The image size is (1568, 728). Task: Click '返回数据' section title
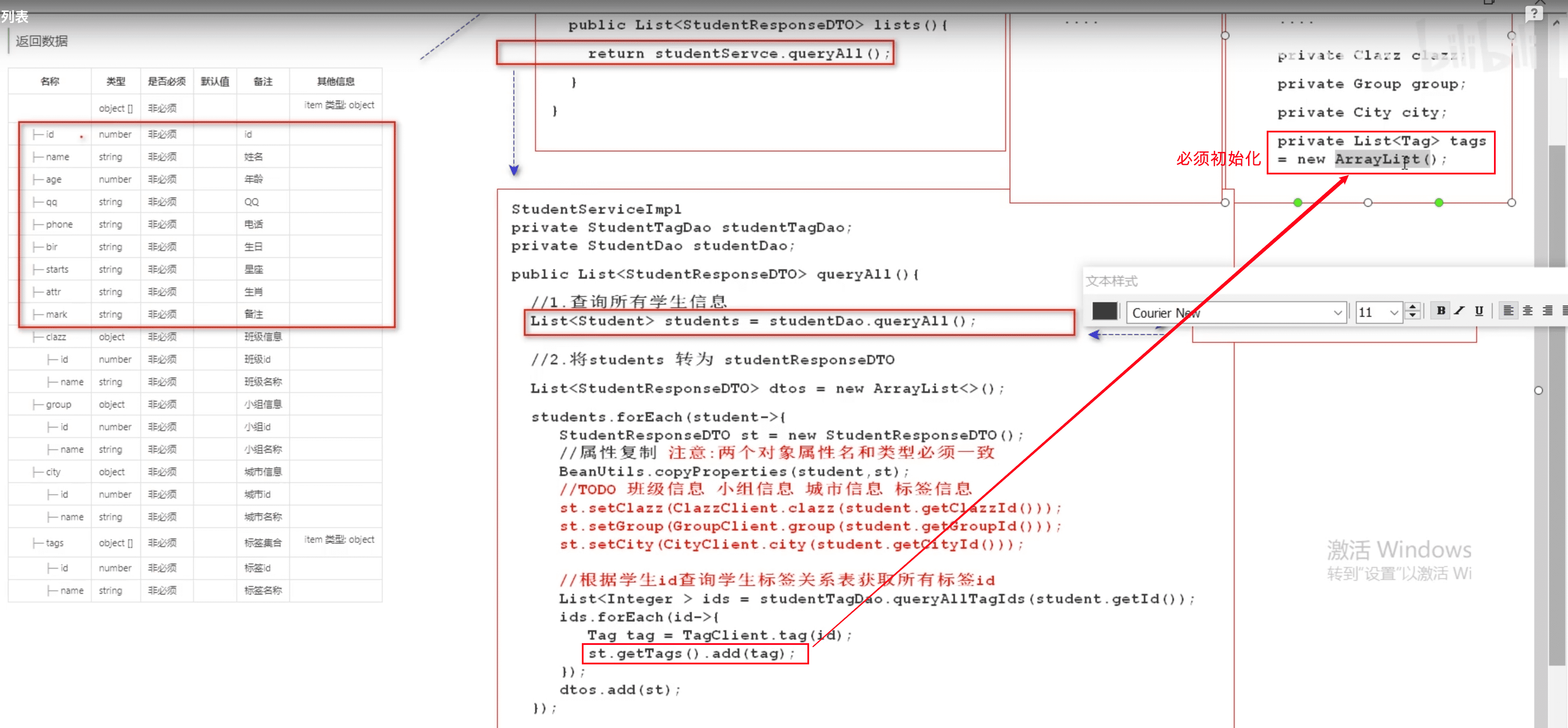[x=42, y=42]
